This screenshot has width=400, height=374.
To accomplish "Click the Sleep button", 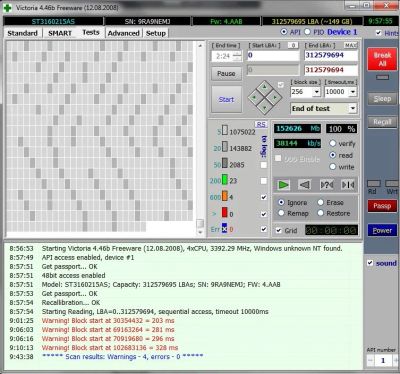I will (x=382, y=99).
